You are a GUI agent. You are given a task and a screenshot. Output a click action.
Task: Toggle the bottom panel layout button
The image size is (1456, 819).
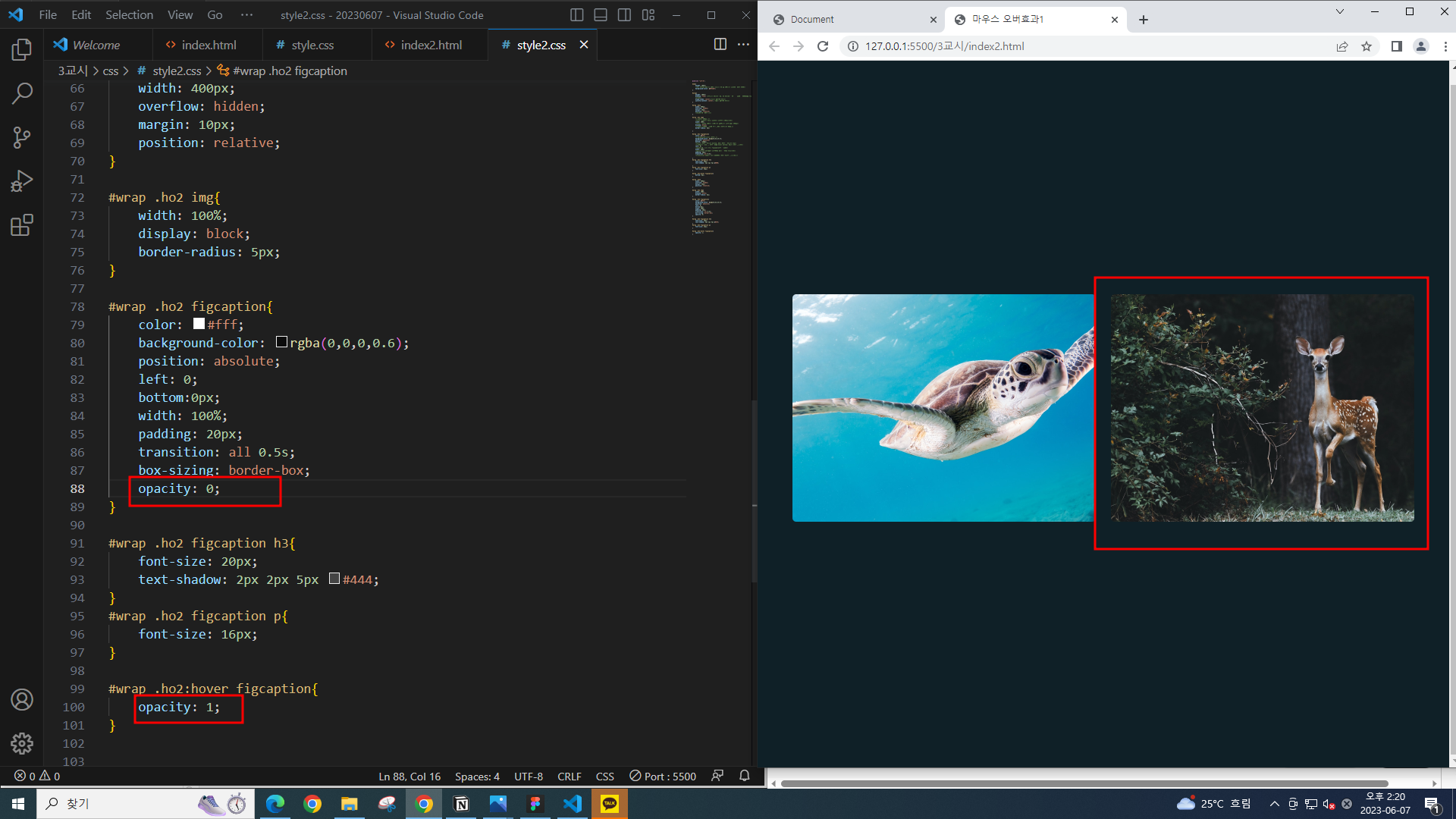tap(601, 15)
